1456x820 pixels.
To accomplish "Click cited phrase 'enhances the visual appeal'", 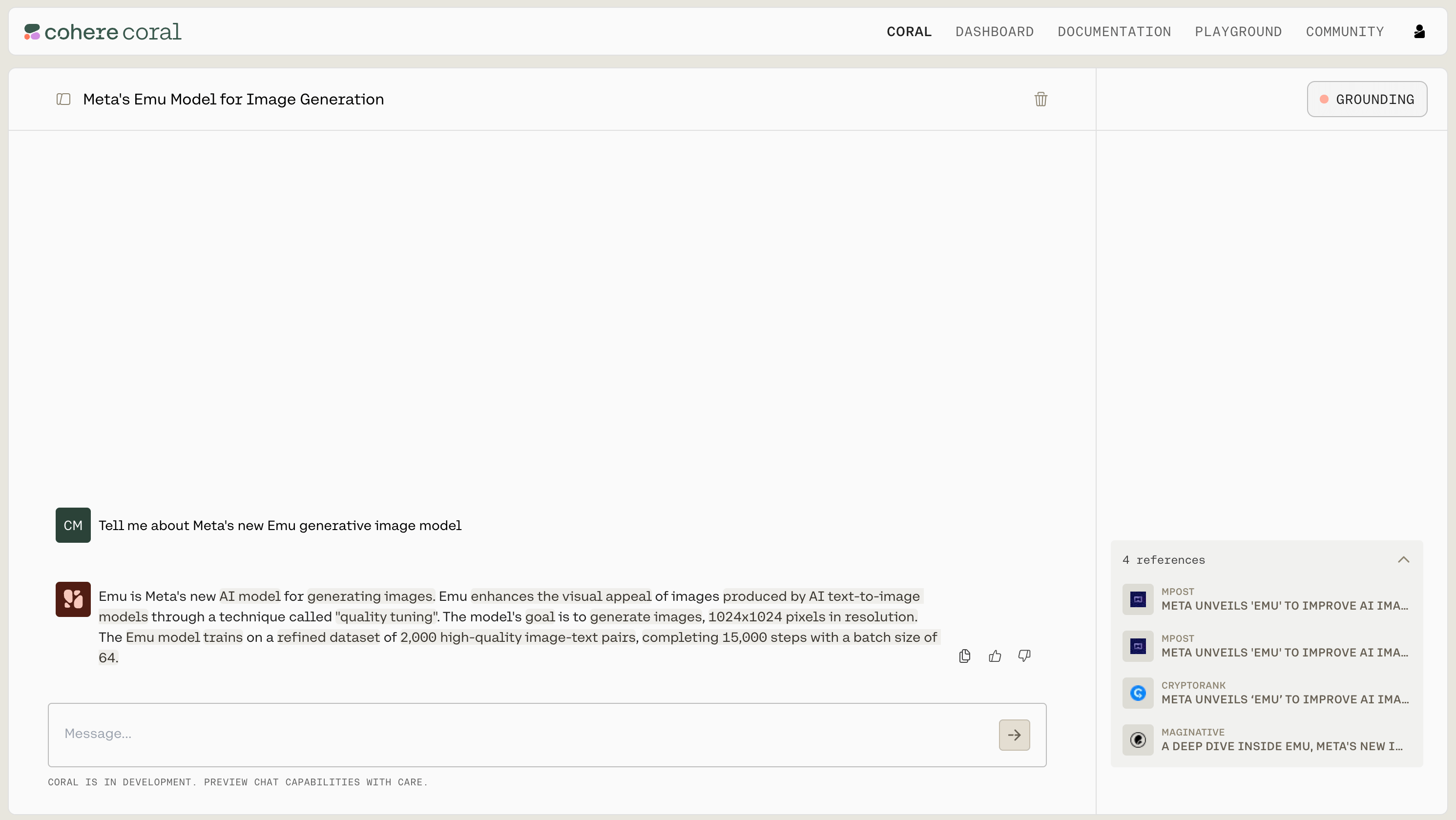I will [561, 596].
